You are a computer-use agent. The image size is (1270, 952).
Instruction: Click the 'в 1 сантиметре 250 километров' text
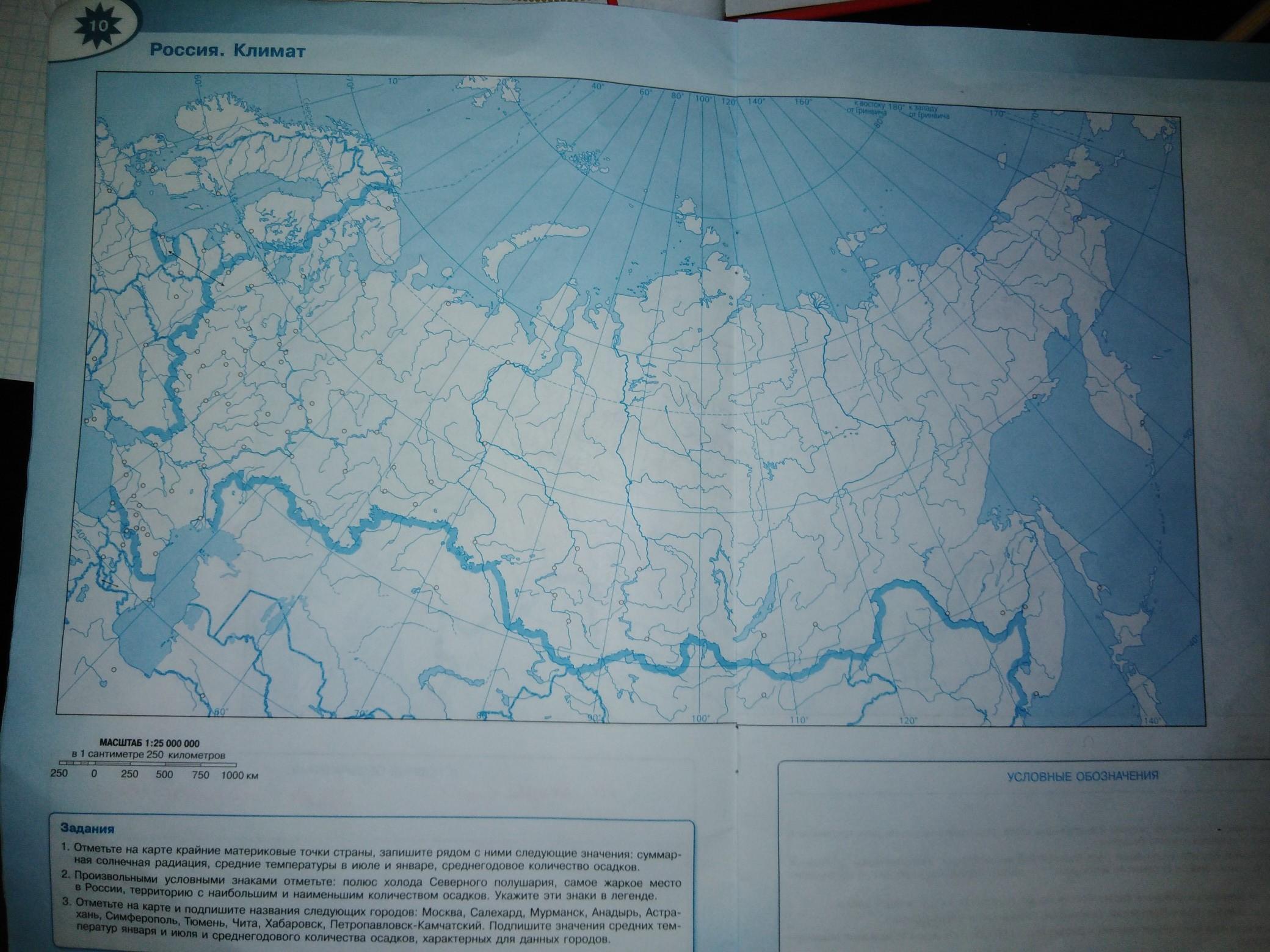point(150,755)
